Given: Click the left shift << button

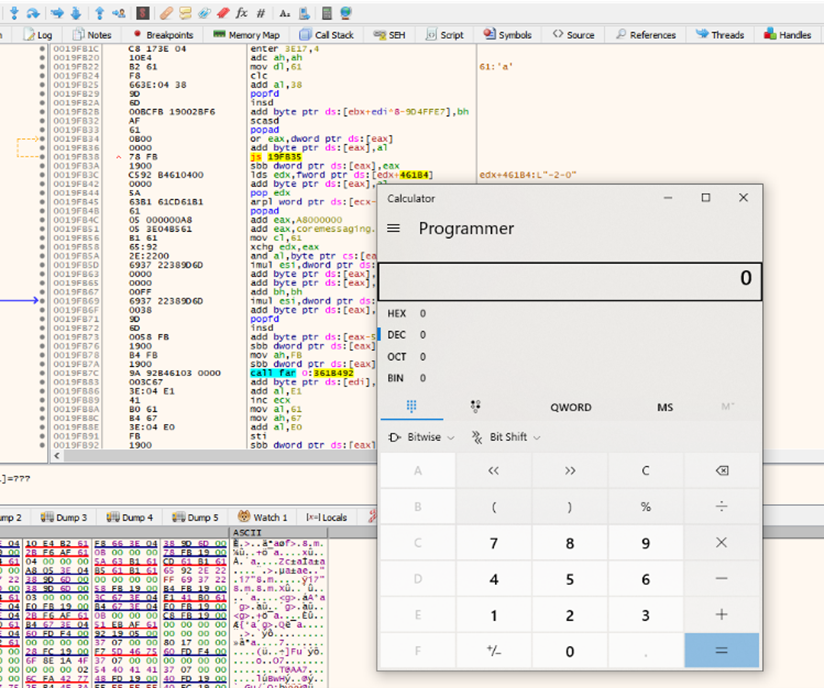Looking at the screenshot, I should pos(493,470).
